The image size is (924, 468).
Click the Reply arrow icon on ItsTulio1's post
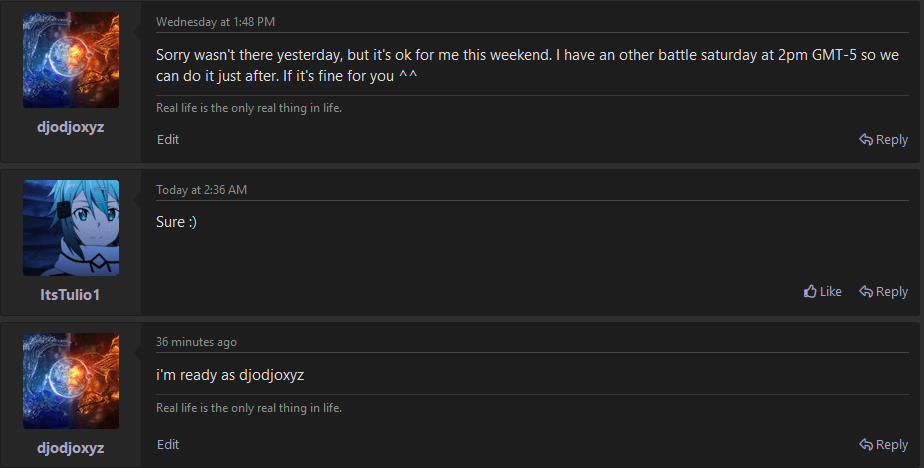(866, 292)
